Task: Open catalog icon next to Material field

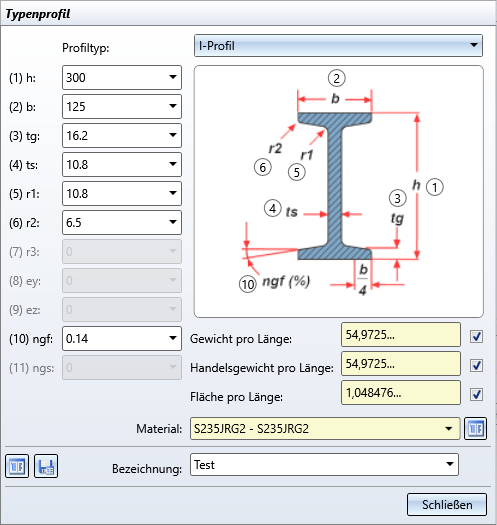Action: [x=475, y=428]
